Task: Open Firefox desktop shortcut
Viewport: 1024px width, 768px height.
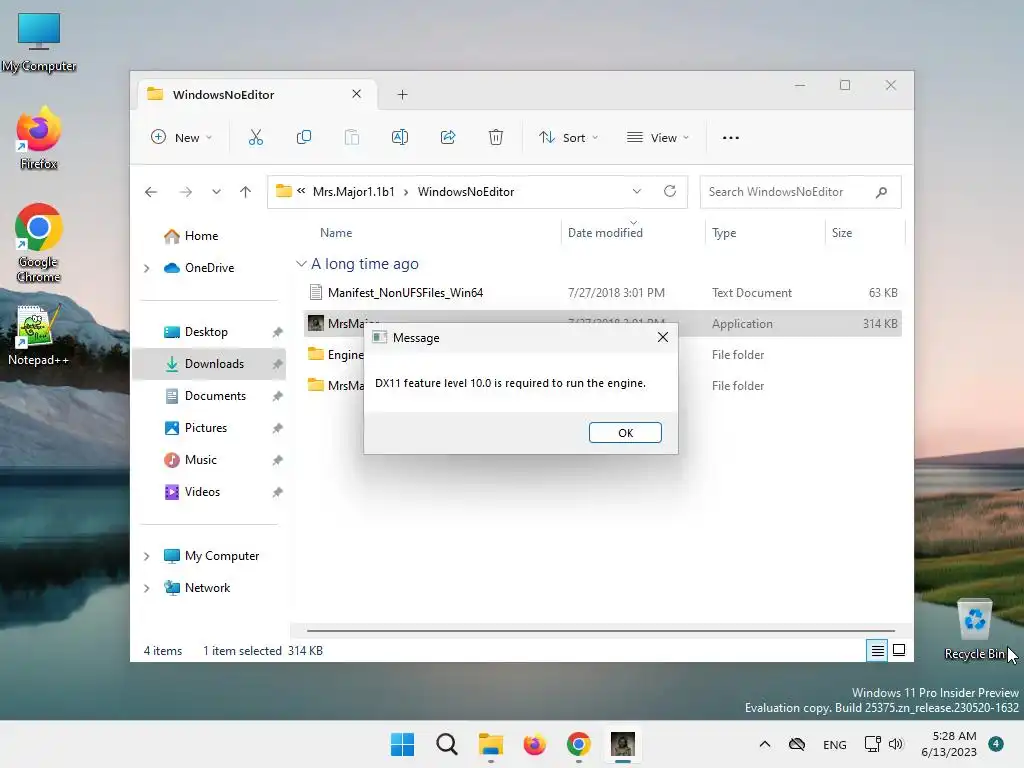Action: point(39,138)
